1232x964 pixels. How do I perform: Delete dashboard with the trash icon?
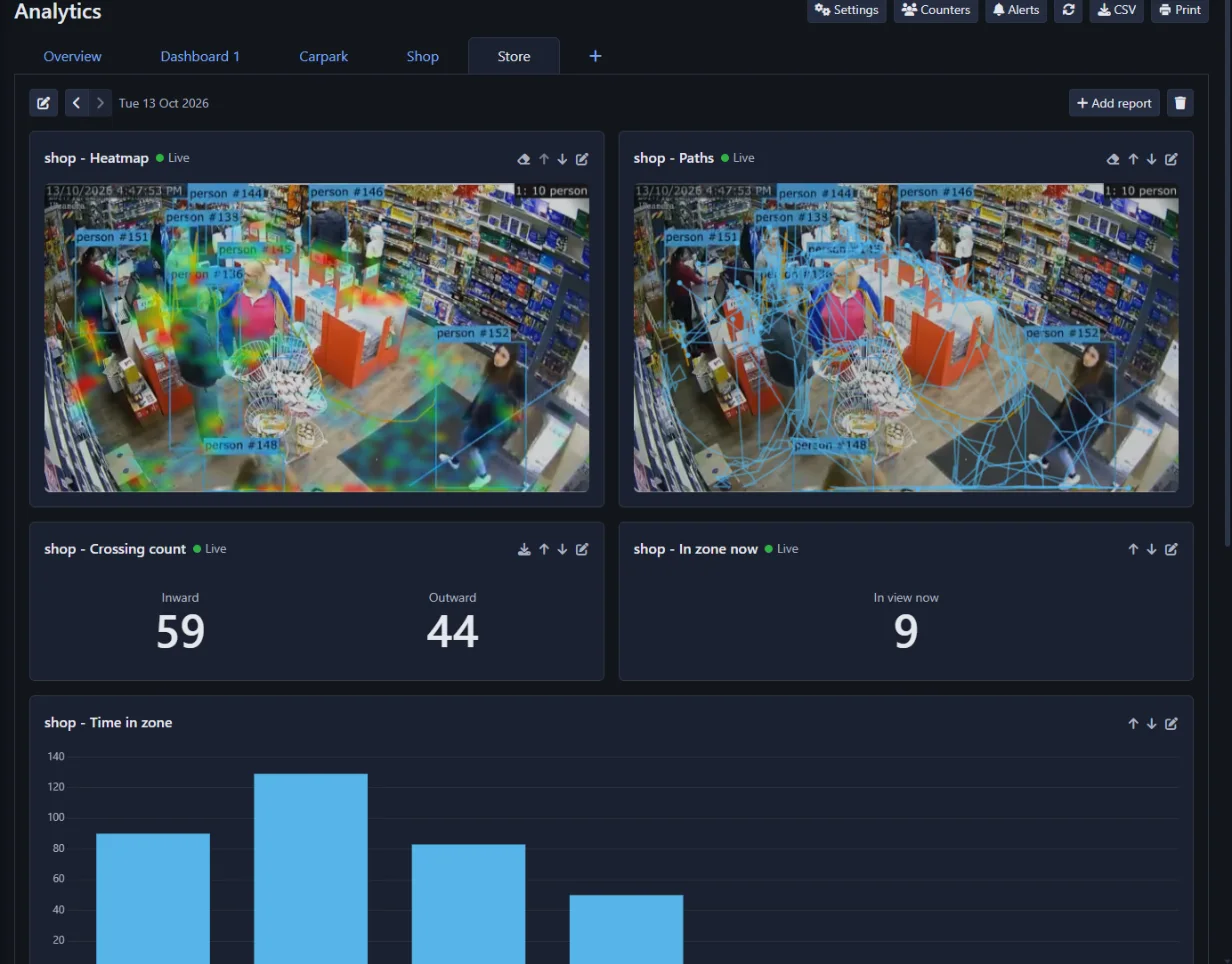click(1180, 103)
